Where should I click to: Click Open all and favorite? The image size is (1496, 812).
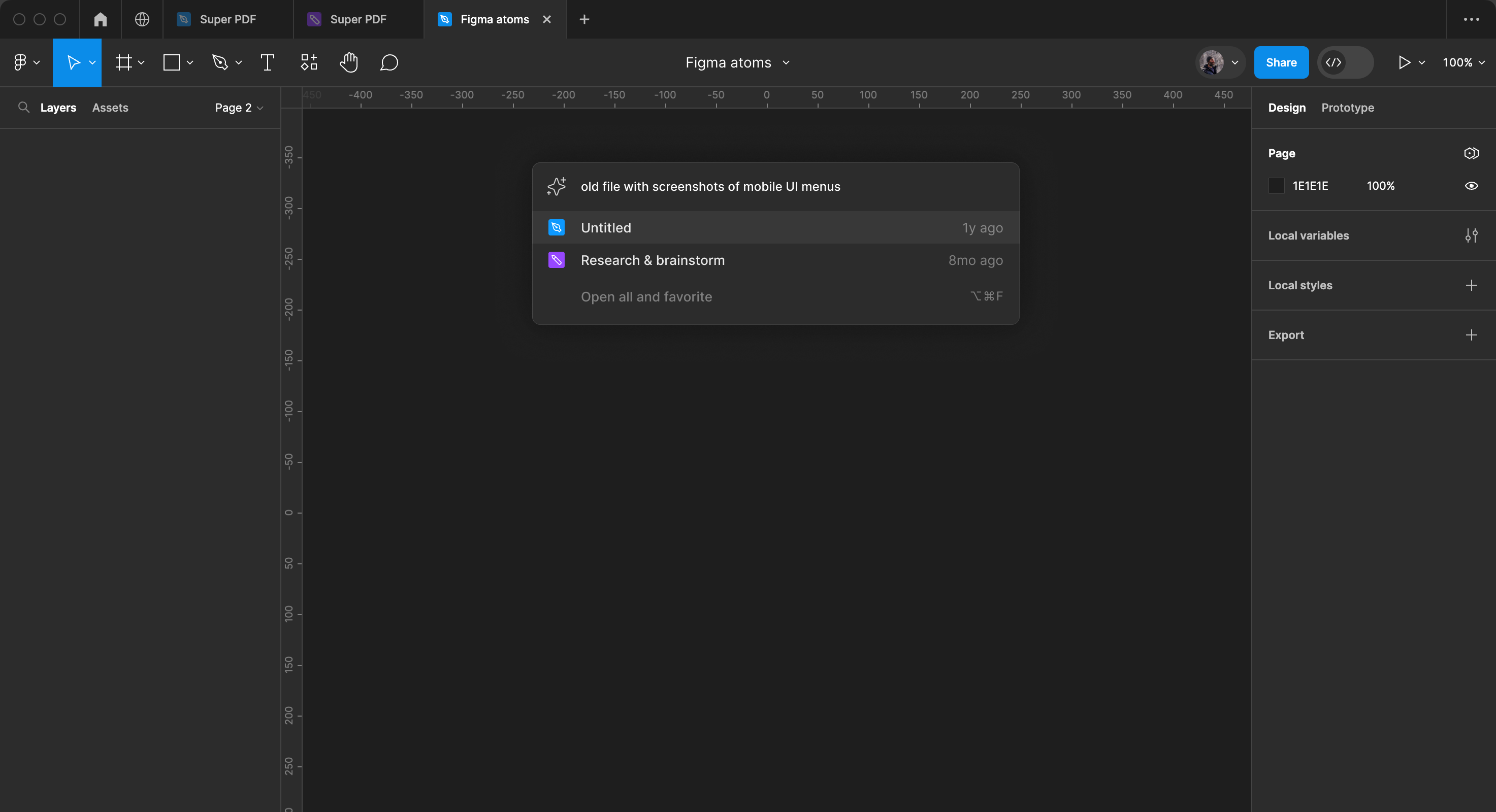pos(646,296)
